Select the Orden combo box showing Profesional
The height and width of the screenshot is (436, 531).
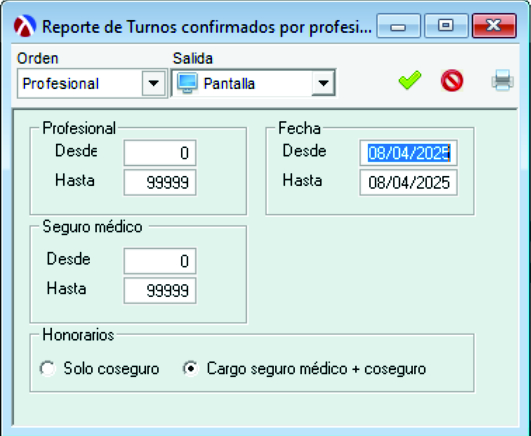(x=92, y=83)
